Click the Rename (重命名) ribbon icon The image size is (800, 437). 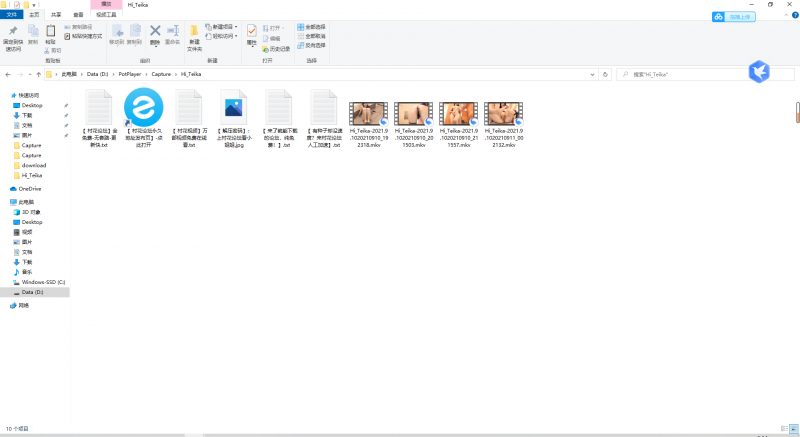172,32
